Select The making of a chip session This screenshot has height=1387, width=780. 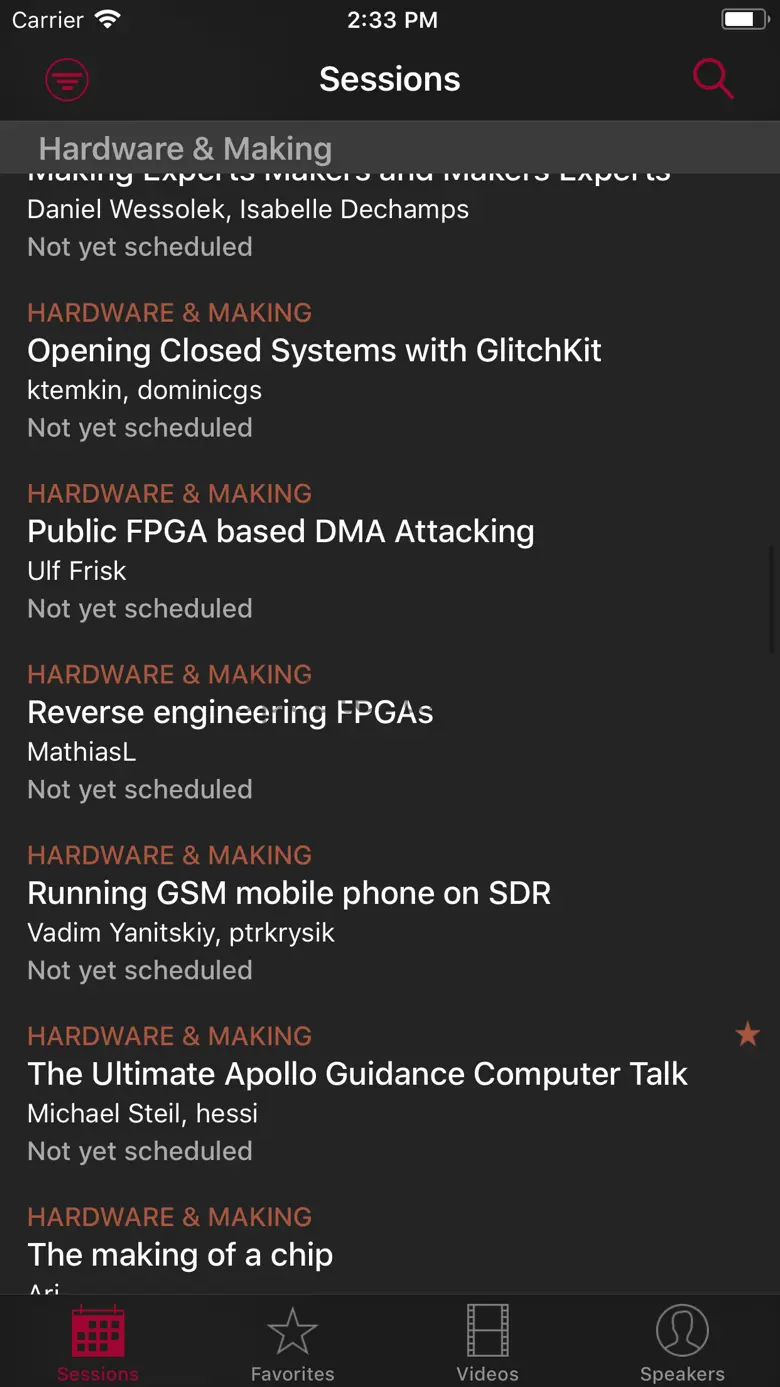pyautogui.click(x=180, y=1255)
